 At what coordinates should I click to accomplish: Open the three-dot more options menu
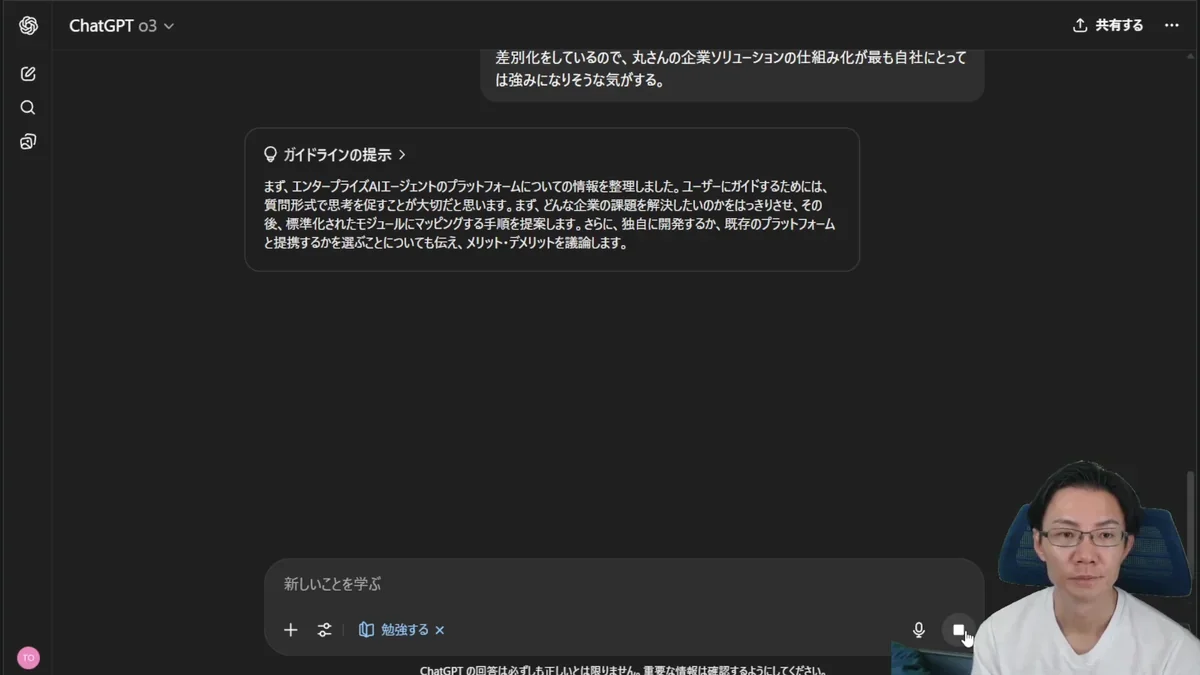[x=1172, y=26]
